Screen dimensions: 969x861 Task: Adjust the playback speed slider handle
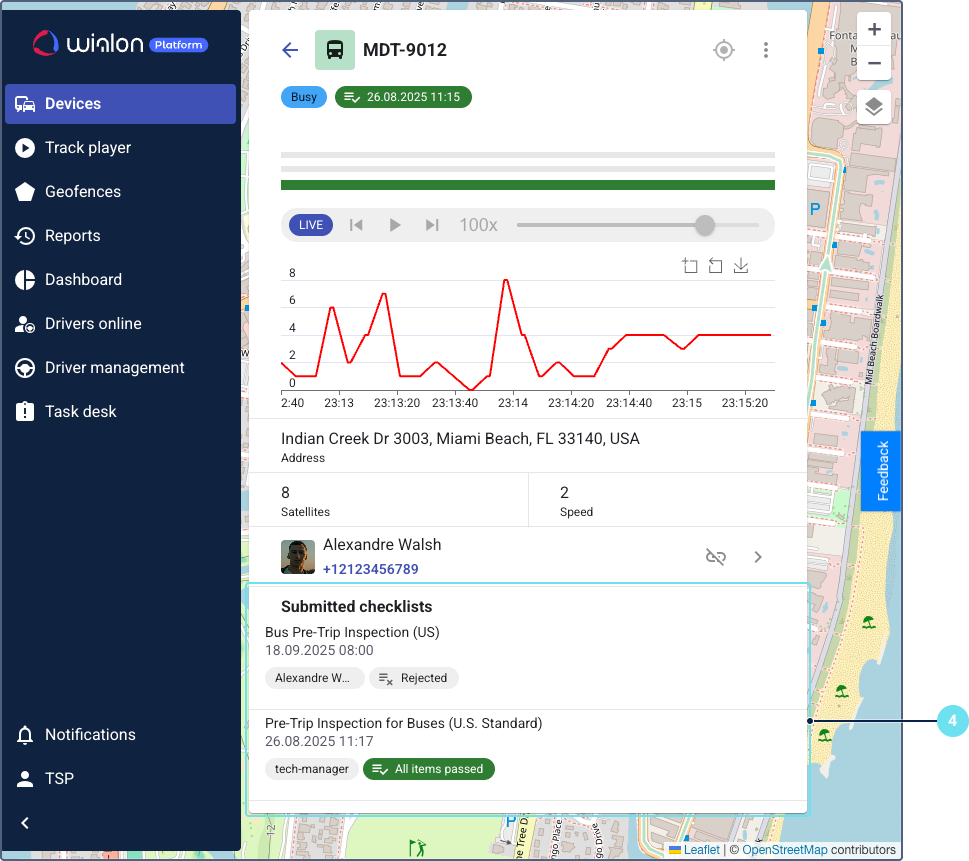pos(705,225)
